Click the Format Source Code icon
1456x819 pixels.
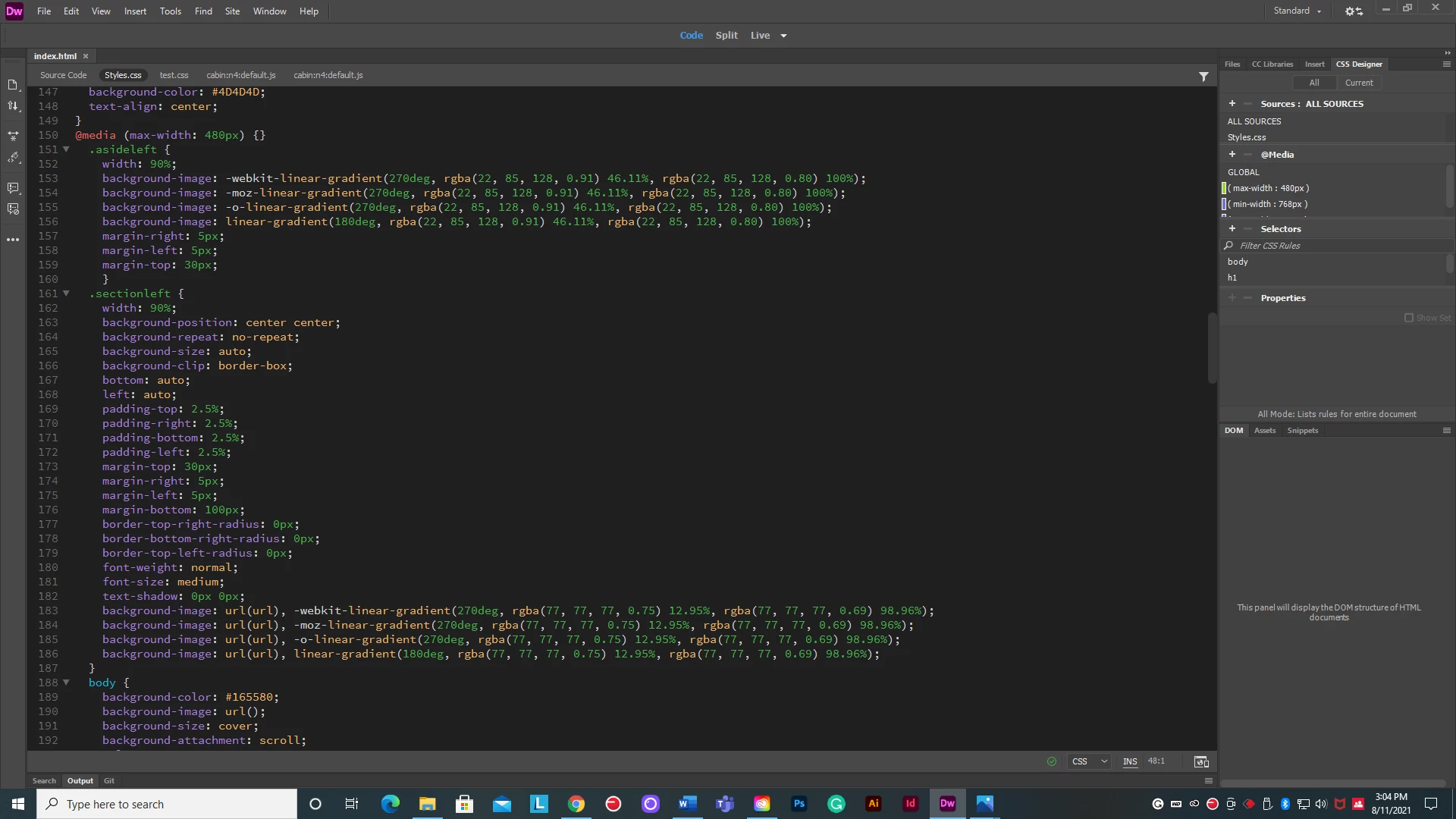point(13,158)
